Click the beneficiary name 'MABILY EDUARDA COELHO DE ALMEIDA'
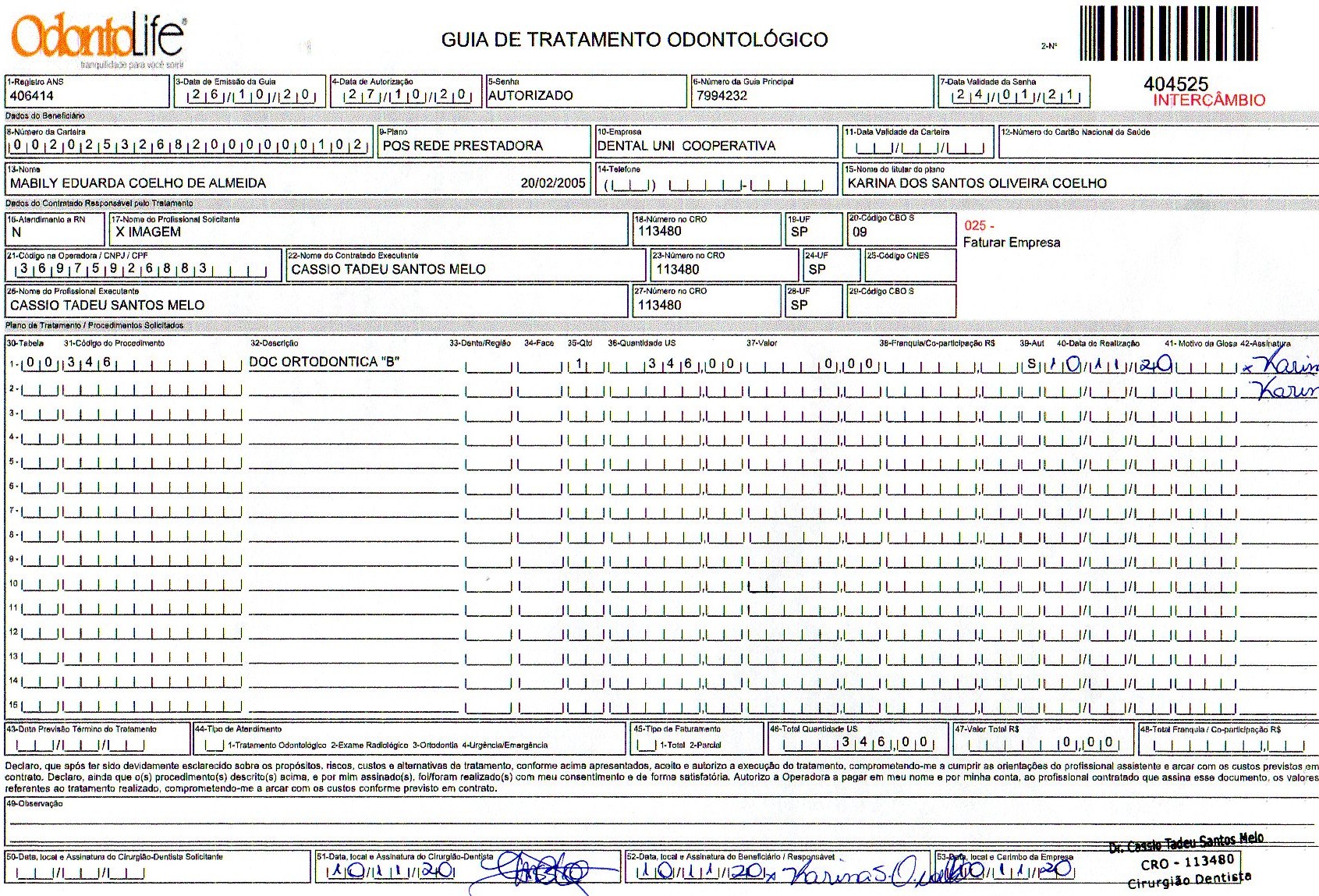Screen dimensions: 1319x896 tap(138, 183)
